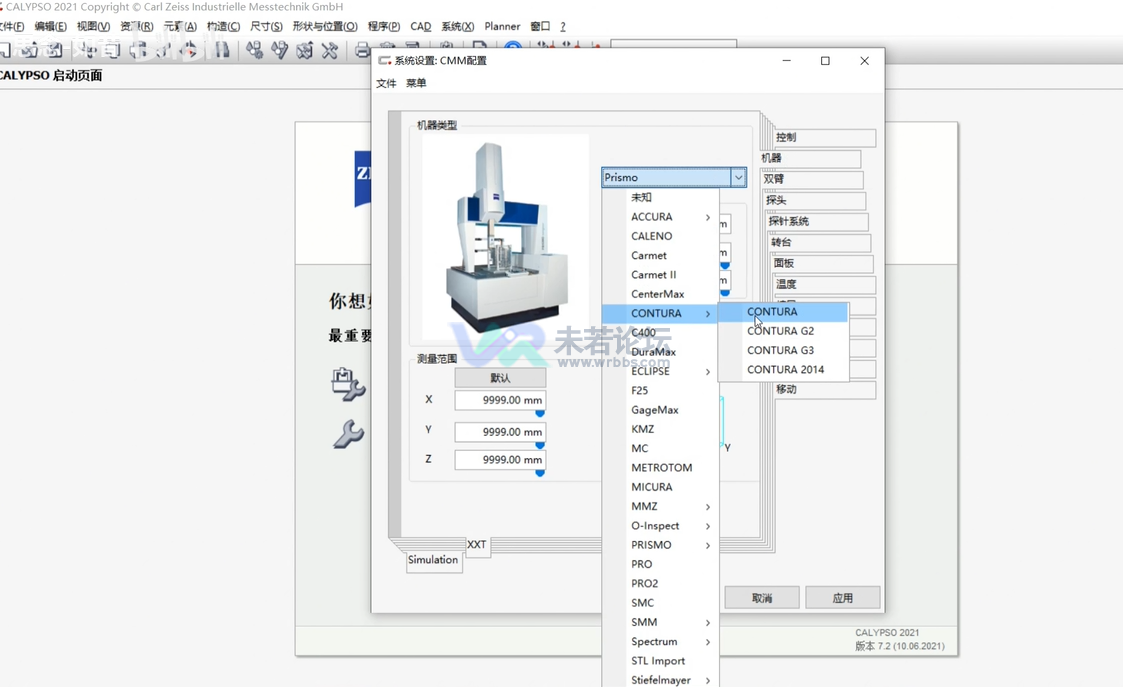1123x687 pixels.
Task: Switch to the 探头 tab
Action: pos(814,200)
